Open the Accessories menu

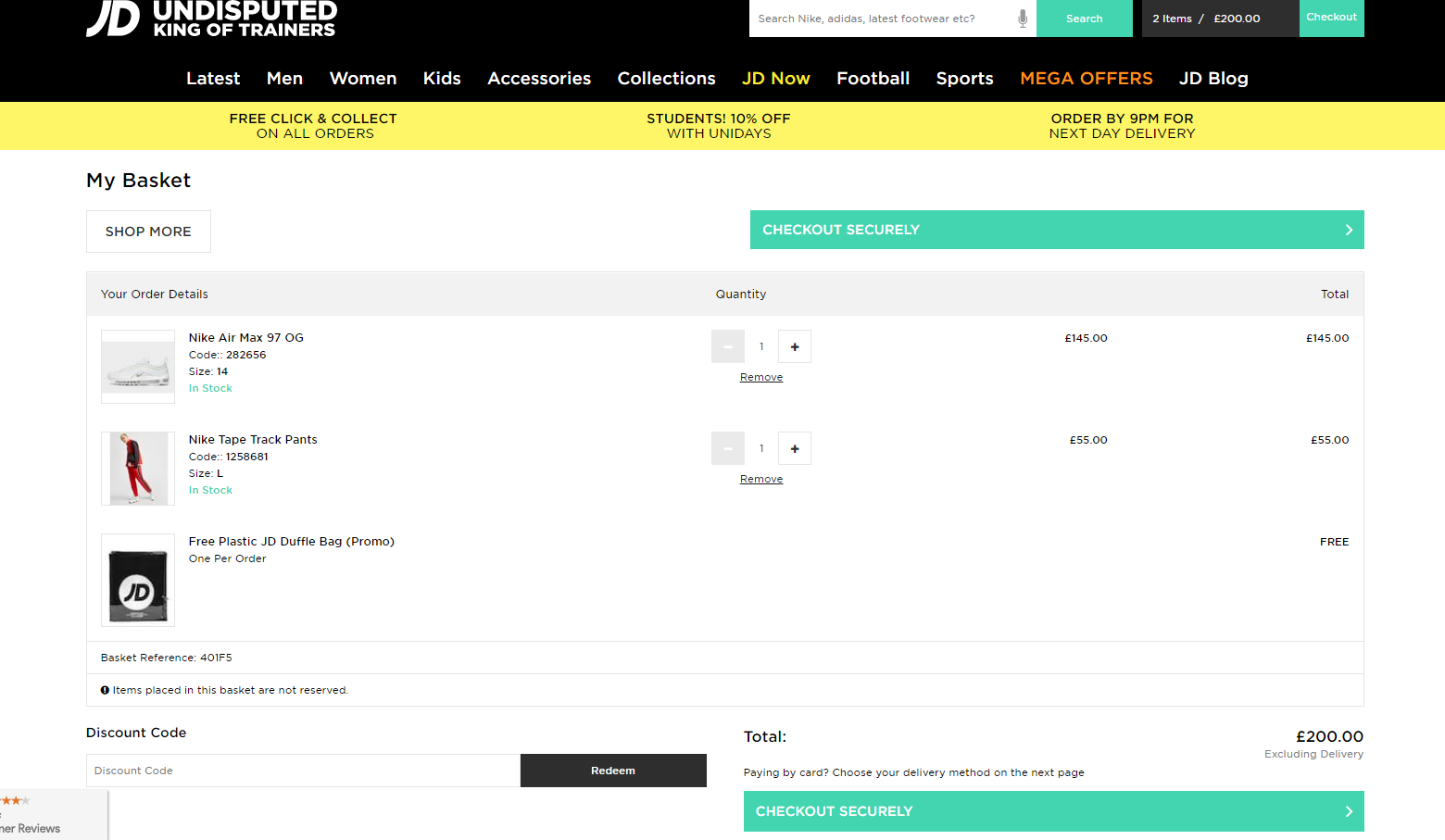click(x=539, y=79)
